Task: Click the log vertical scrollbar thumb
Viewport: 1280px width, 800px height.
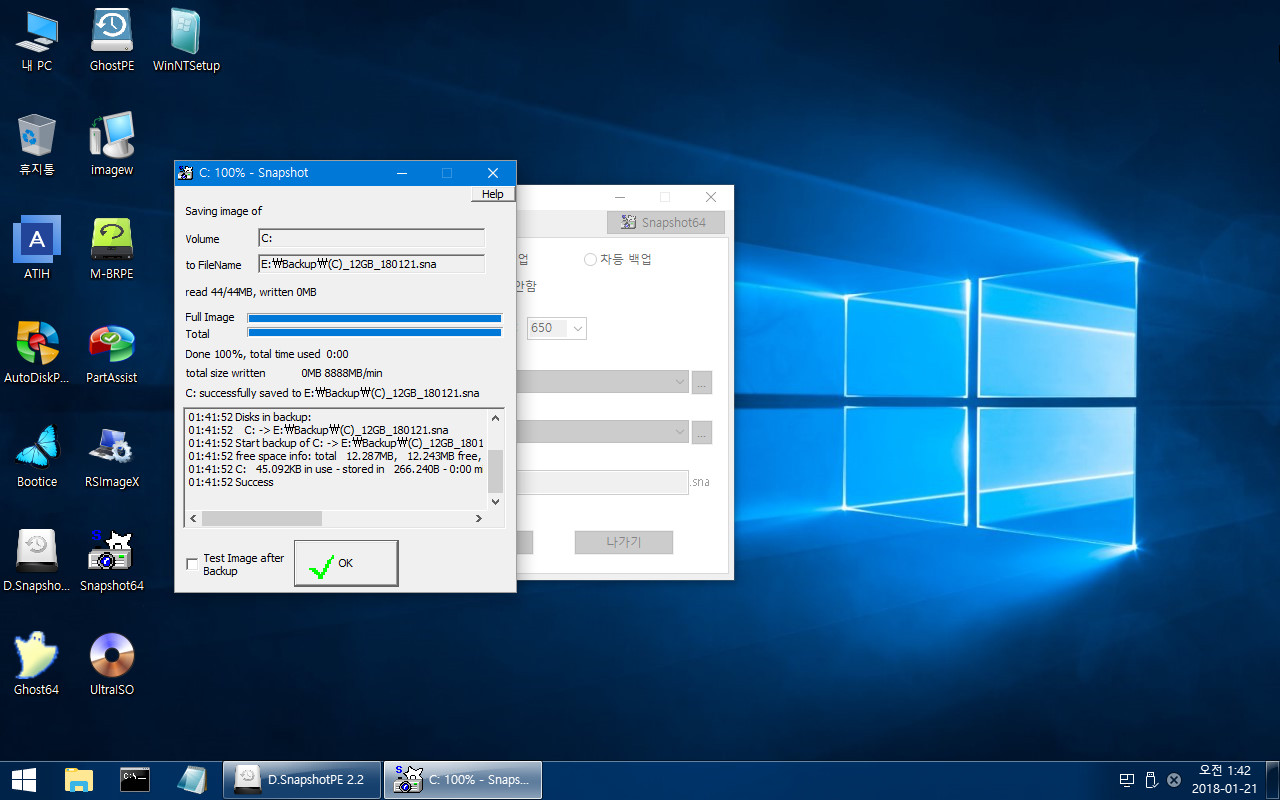Action: [495, 471]
